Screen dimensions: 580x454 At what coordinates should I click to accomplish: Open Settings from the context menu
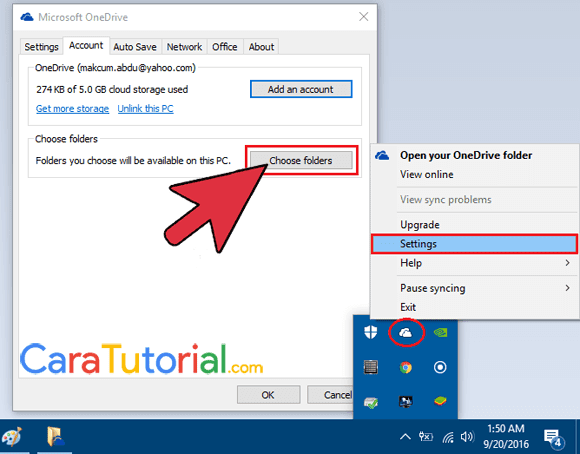point(475,244)
